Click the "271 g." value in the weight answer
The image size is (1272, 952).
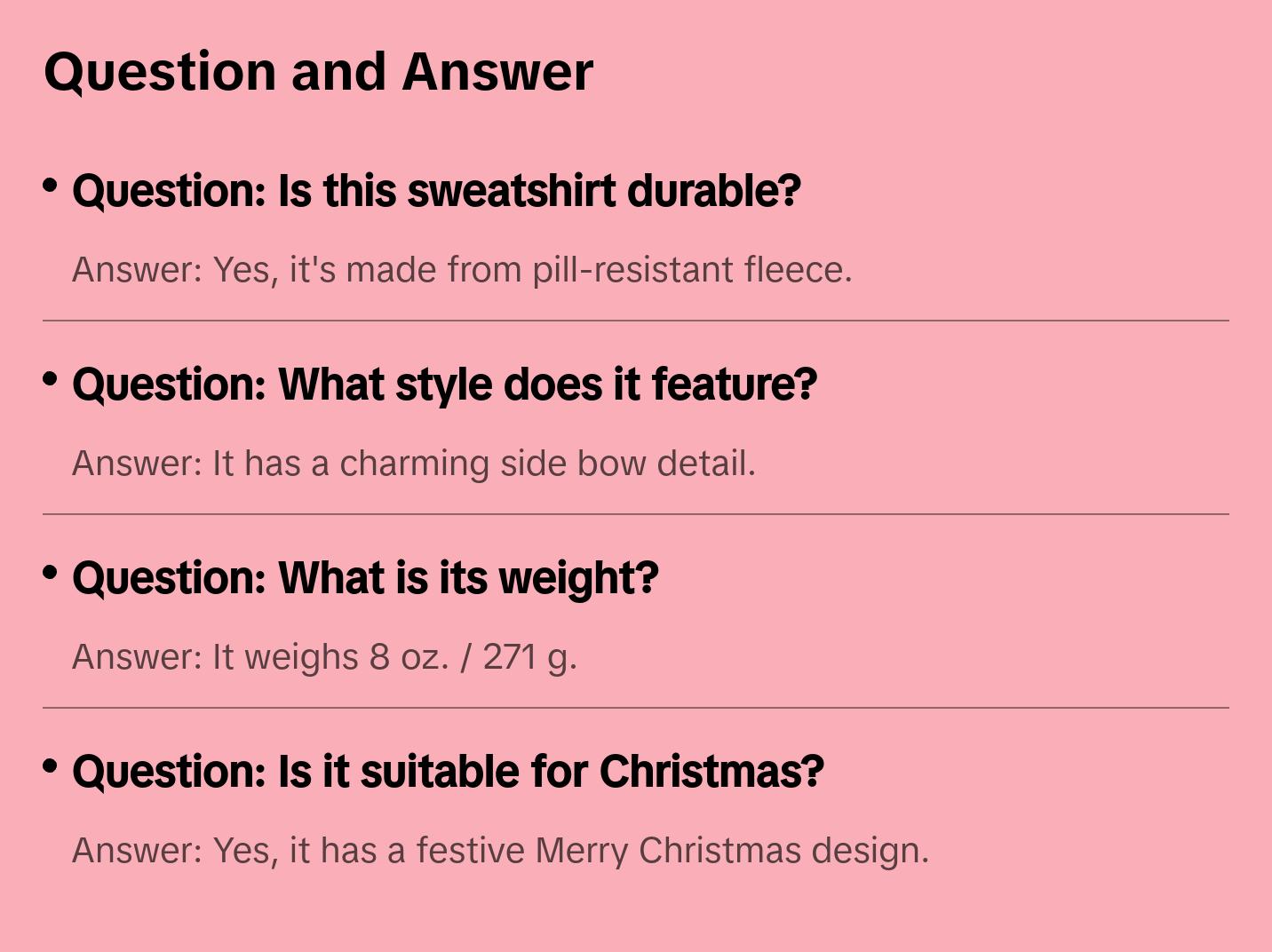(529, 657)
